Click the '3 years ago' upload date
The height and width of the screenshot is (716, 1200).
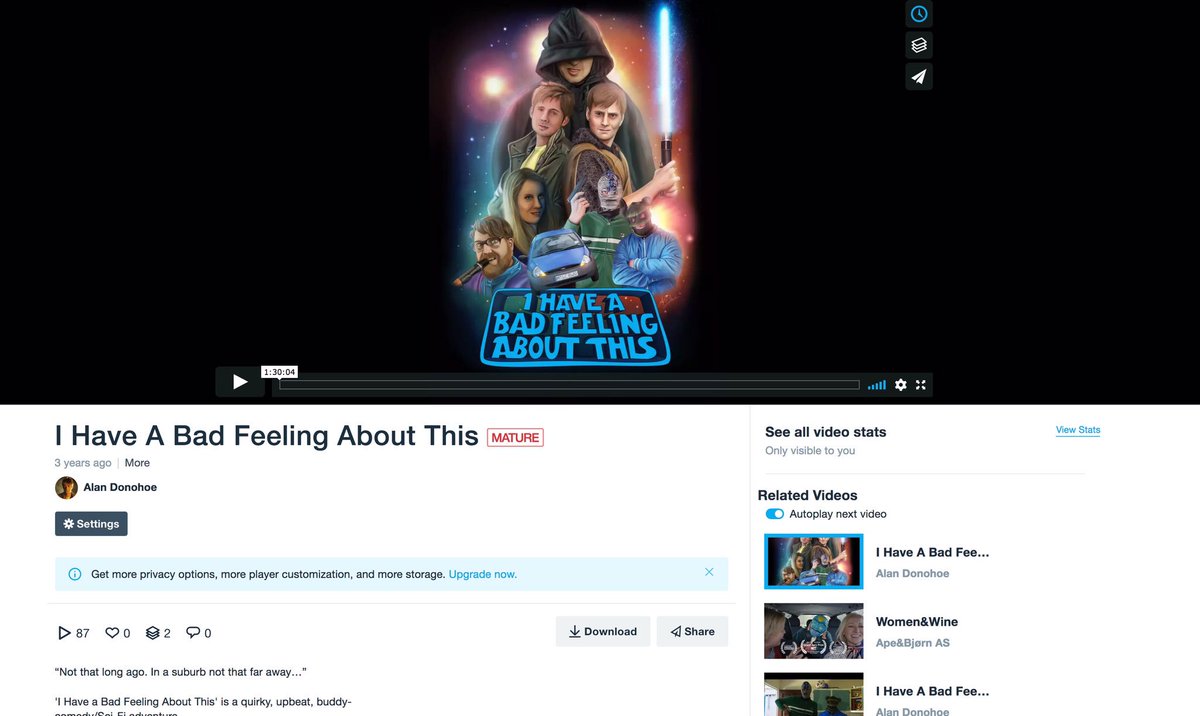[83, 463]
